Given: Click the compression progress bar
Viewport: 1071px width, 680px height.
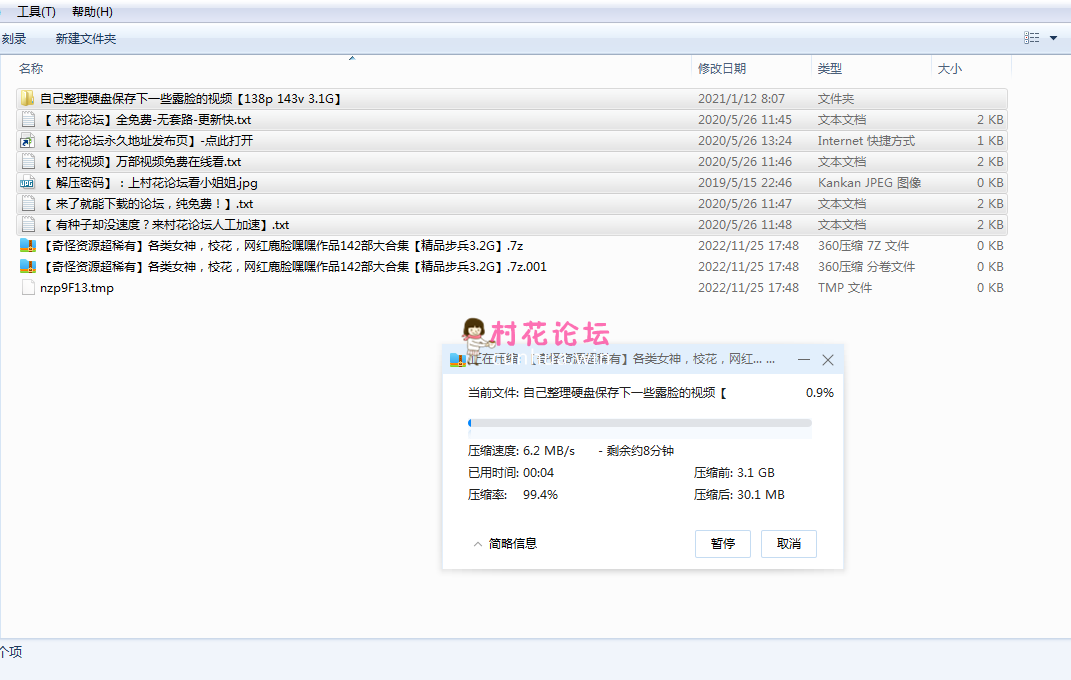Looking at the screenshot, I should point(640,423).
